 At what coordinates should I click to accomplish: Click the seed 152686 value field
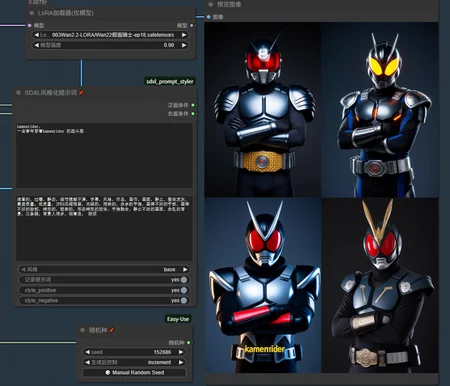[x=134, y=352]
